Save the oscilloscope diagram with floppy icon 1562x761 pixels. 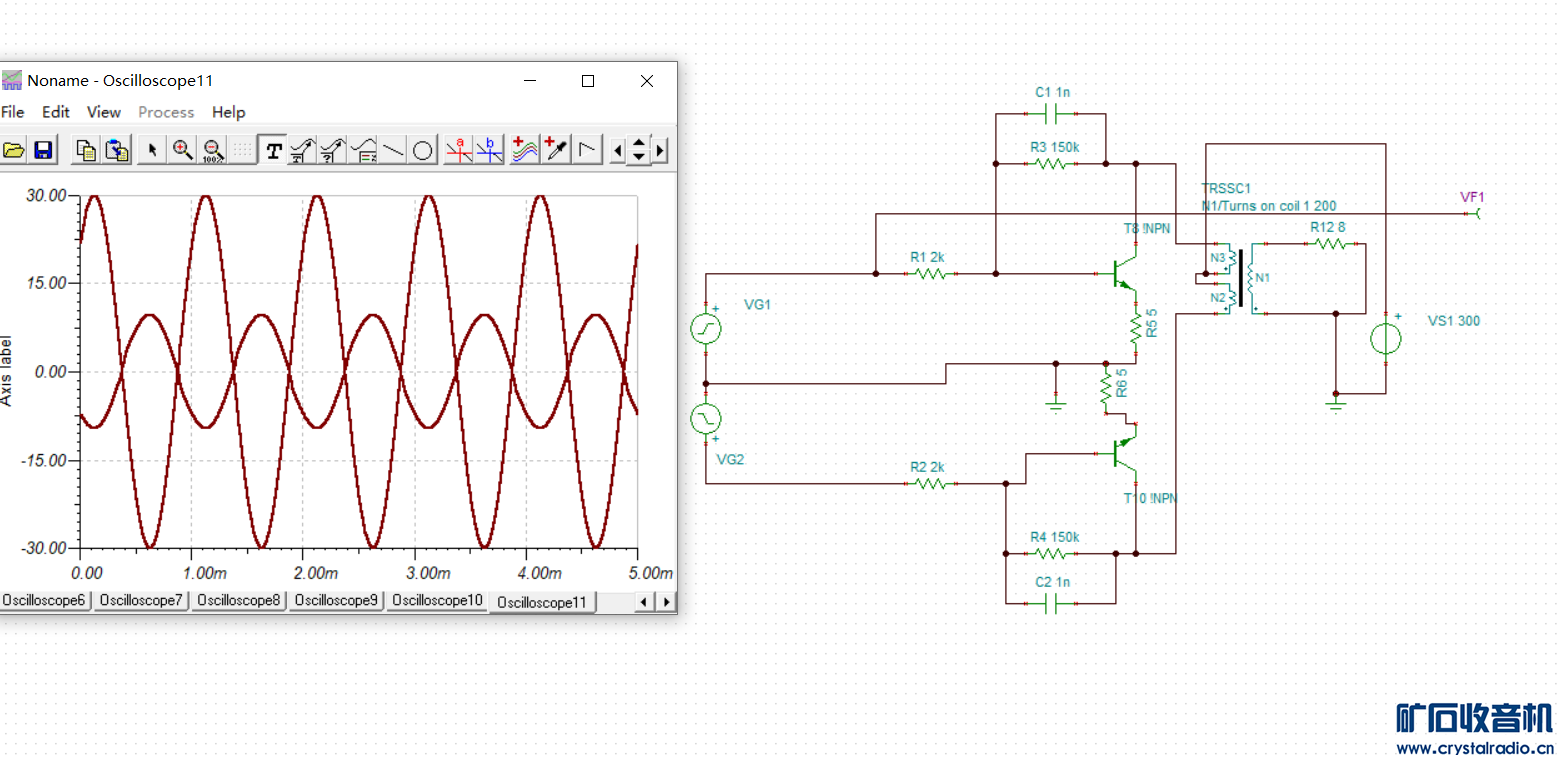(x=43, y=150)
